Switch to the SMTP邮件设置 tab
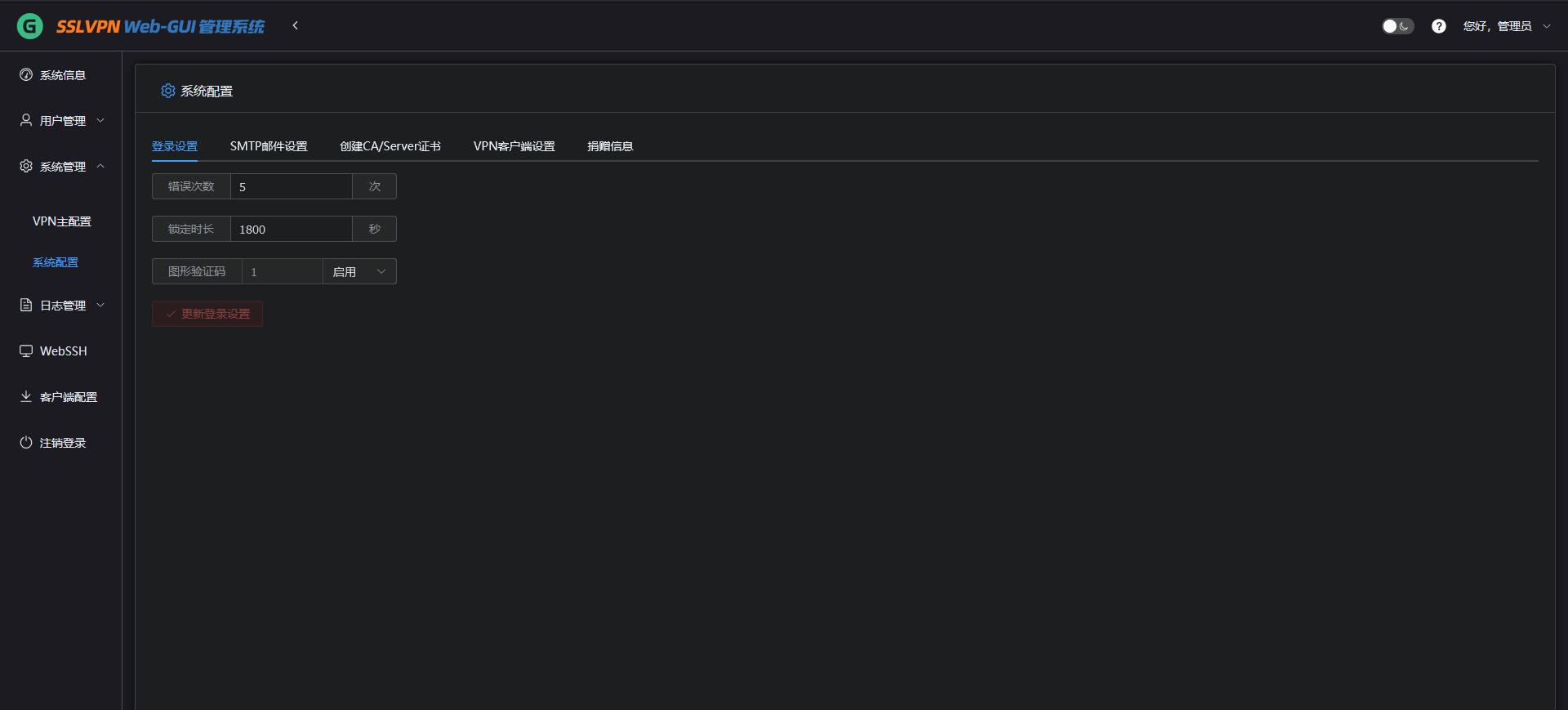Screen dimensions: 1568x710 click(x=269, y=146)
